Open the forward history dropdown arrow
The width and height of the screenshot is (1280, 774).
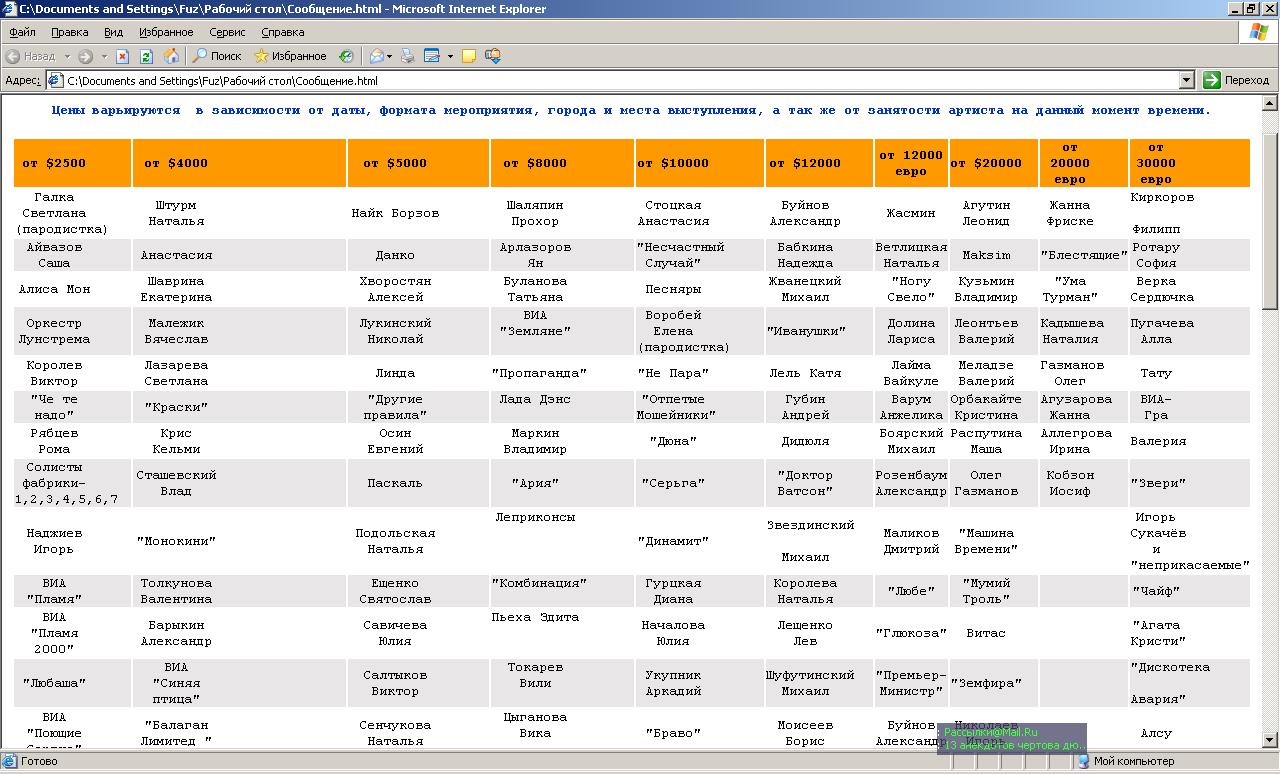click(x=104, y=56)
